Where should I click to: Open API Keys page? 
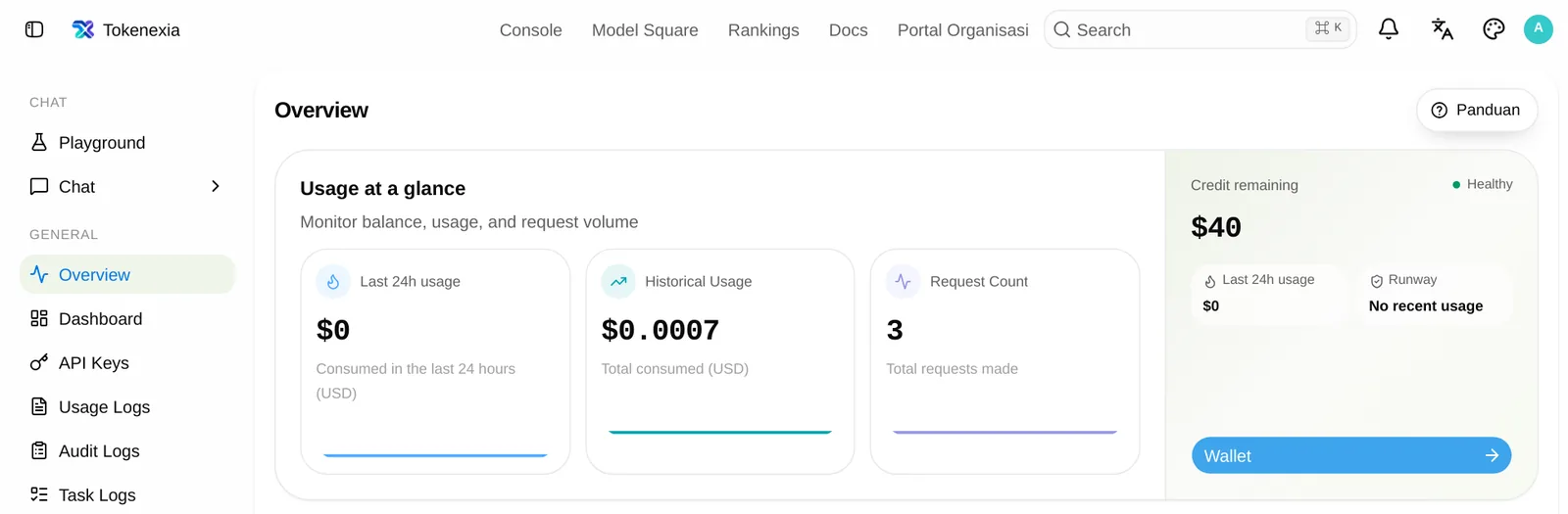127,362
